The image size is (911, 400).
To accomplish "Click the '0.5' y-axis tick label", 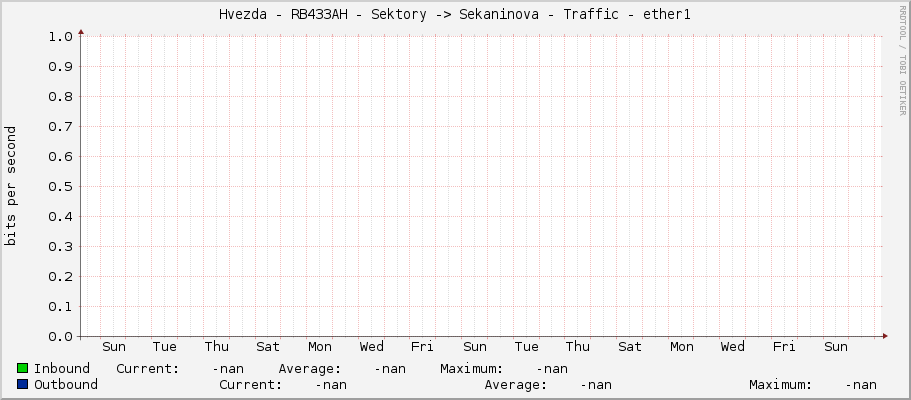I will point(60,187).
